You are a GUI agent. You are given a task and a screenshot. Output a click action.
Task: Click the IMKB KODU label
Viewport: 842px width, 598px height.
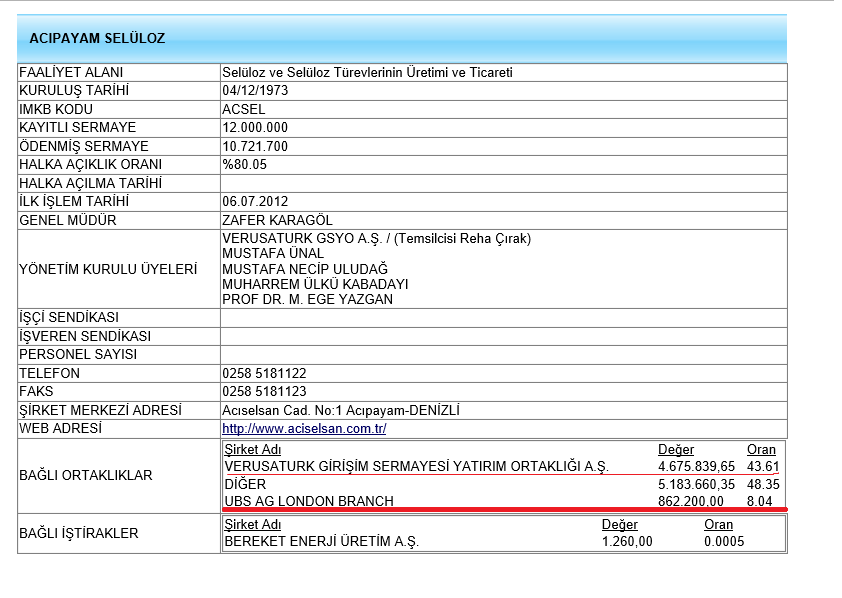[x=56, y=110]
